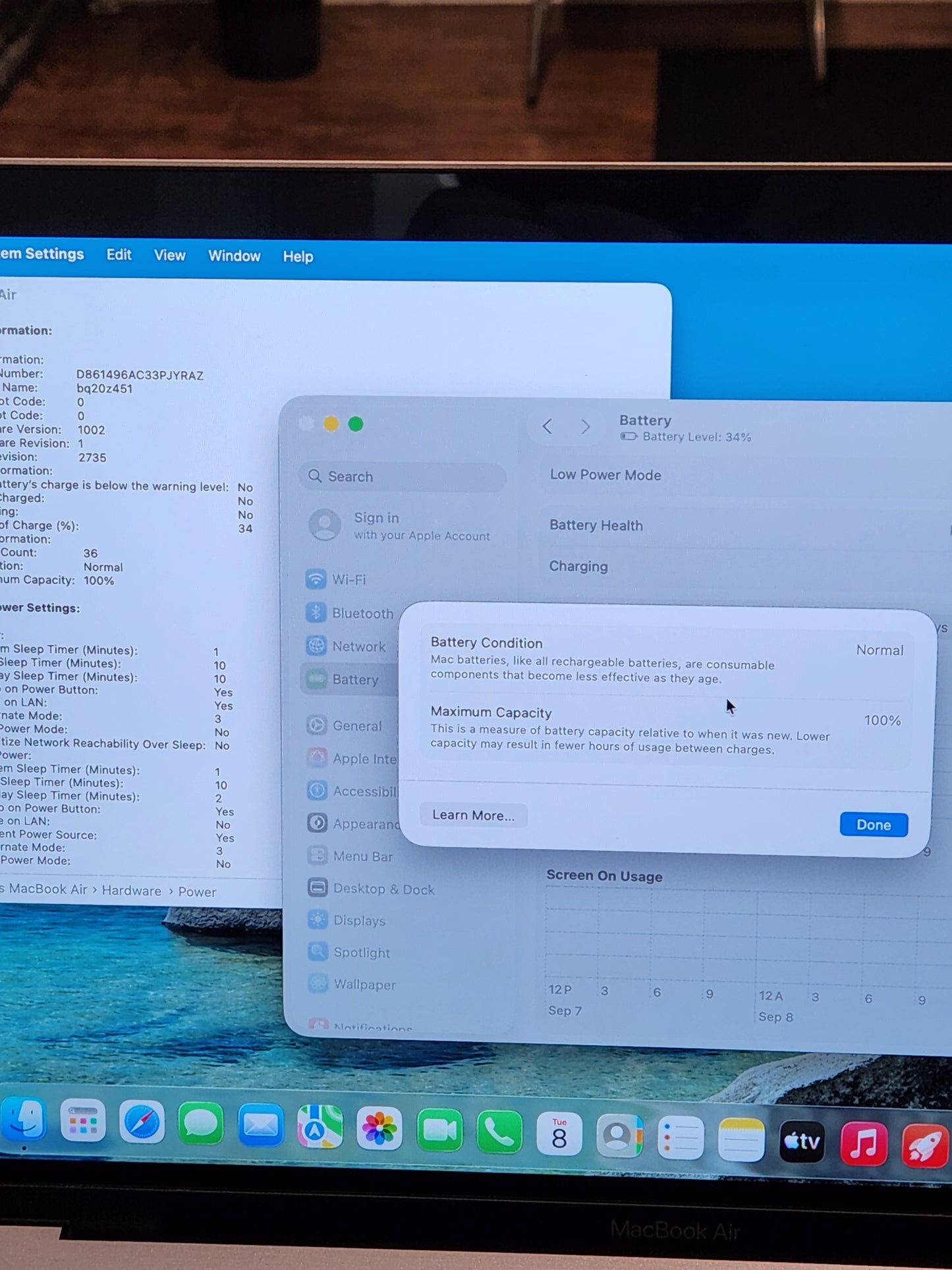Image resolution: width=952 pixels, height=1270 pixels.
Task: Click the yellow minimize button in Settings
Action: [x=331, y=424]
